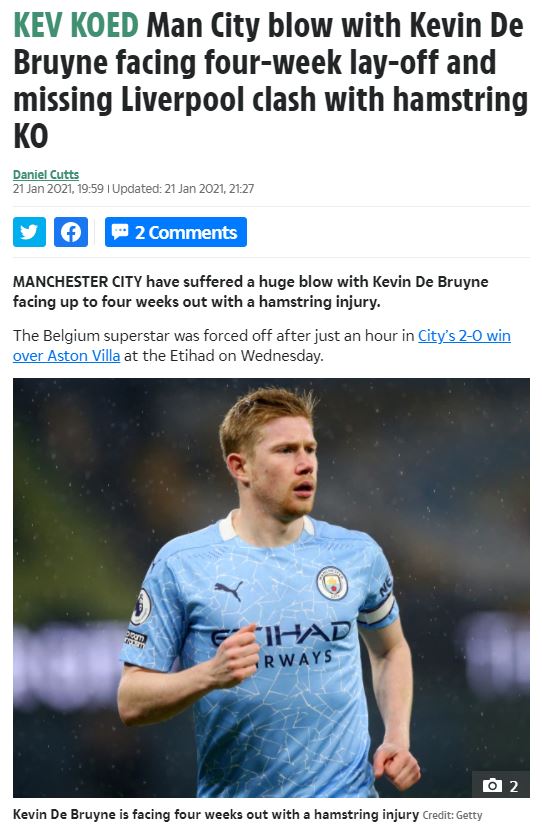Click the main article headline

click(x=271, y=80)
